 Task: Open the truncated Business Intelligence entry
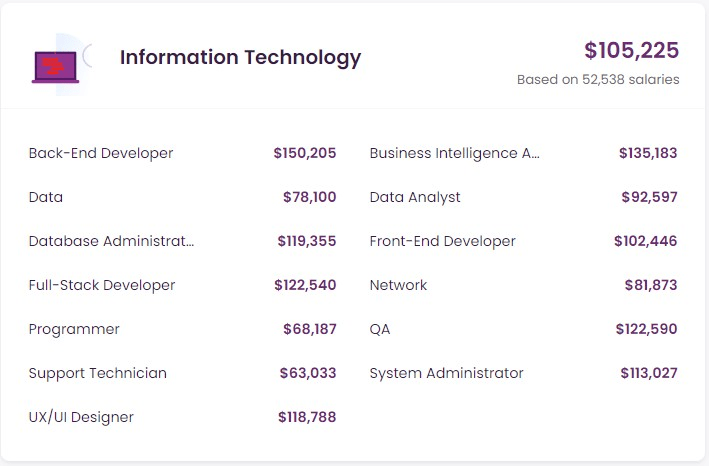pos(455,153)
